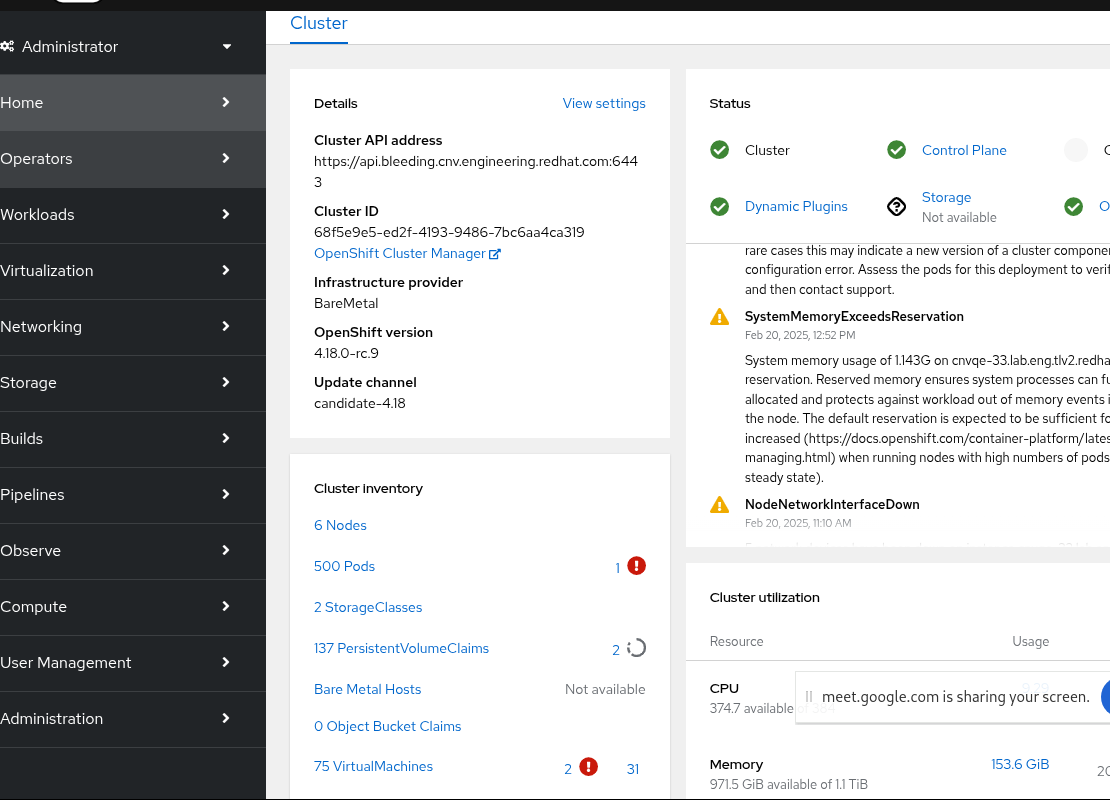Click the Administrator perspective gear icon

8,47
